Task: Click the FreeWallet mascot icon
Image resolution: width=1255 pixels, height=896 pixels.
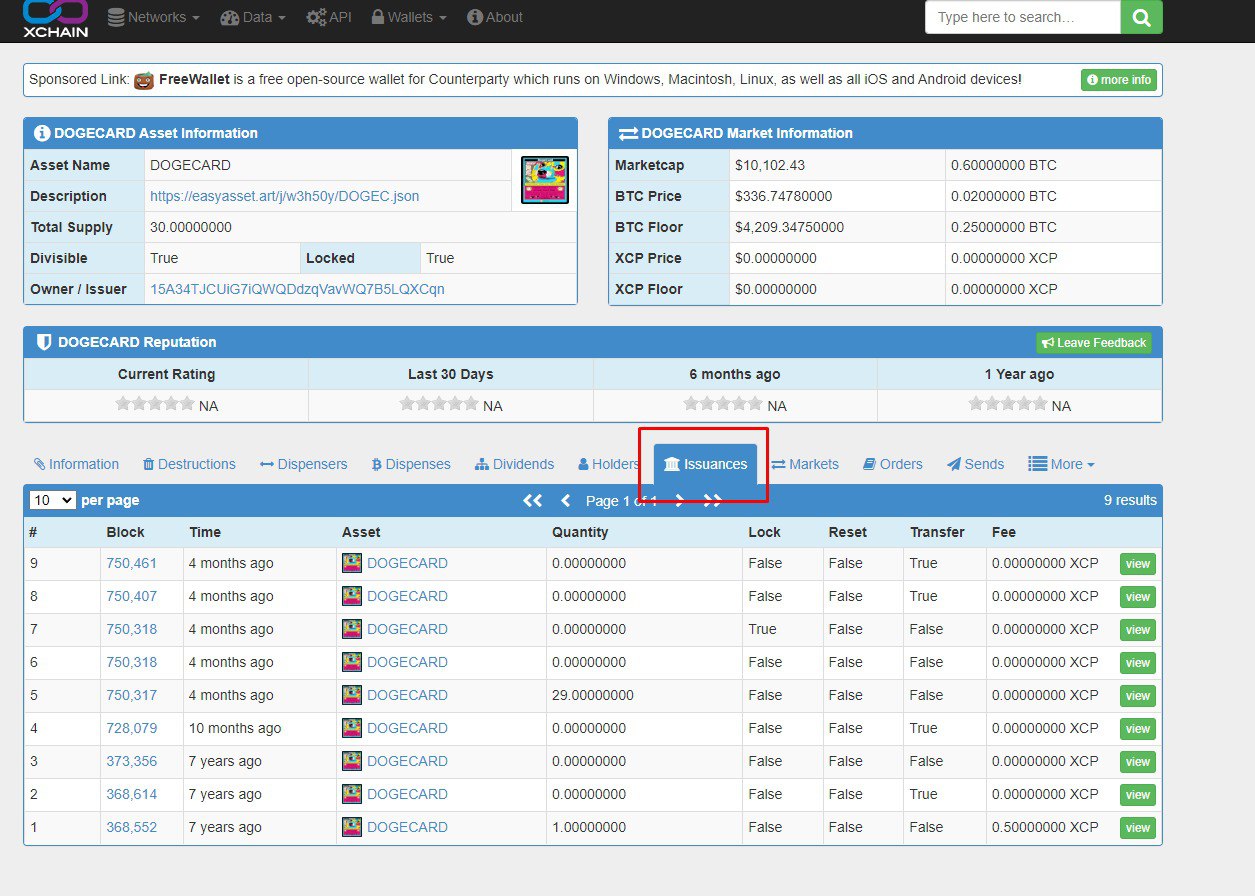Action: (x=144, y=80)
